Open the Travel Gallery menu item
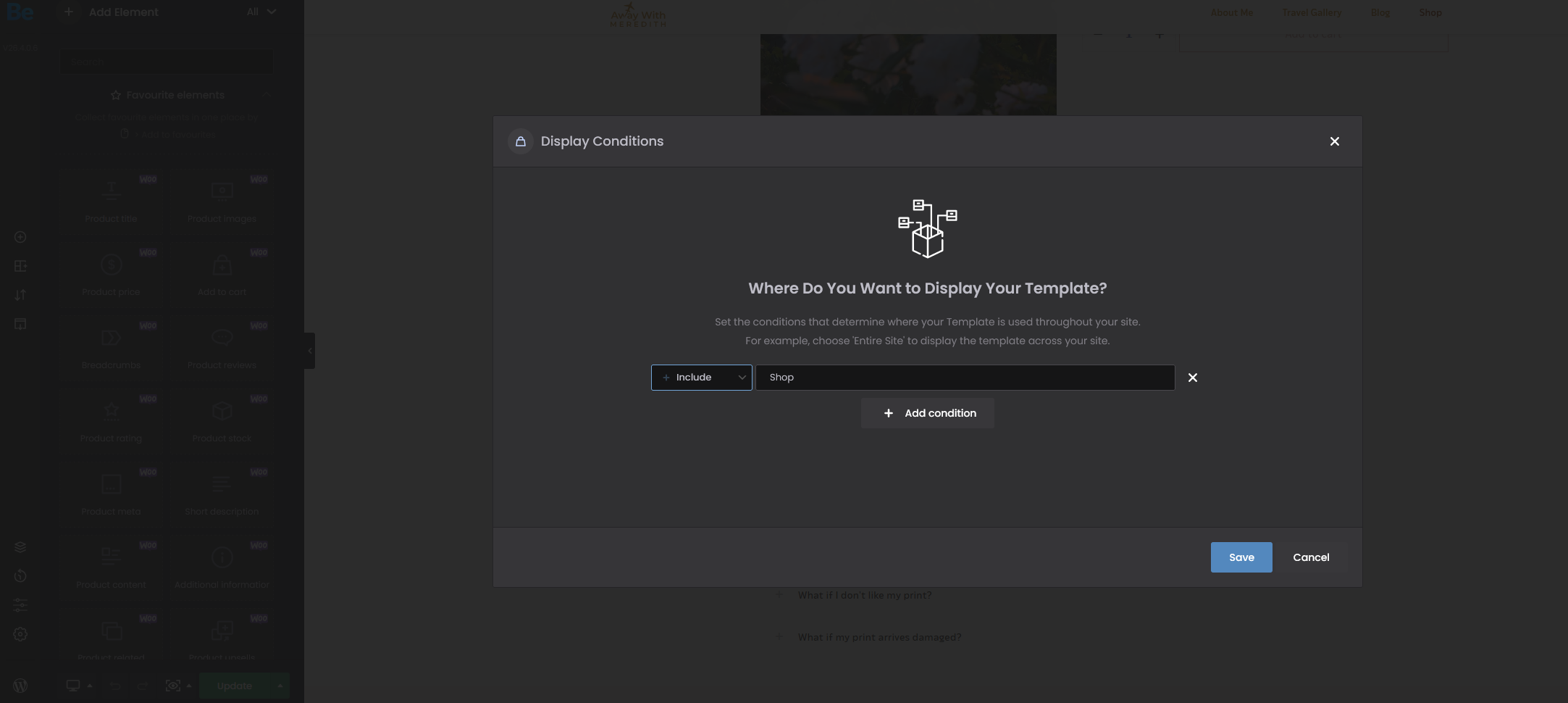The image size is (1568, 703). click(1312, 12)
